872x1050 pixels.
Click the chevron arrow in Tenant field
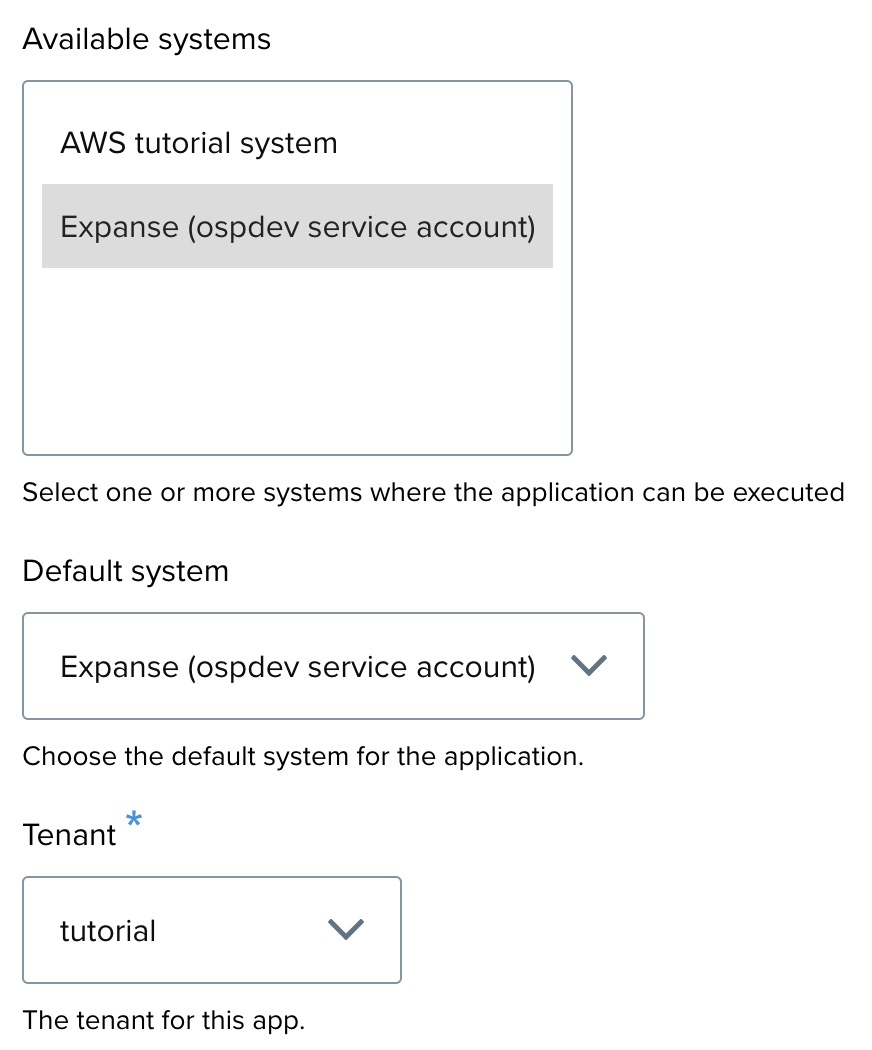click(x=346, y=930)
